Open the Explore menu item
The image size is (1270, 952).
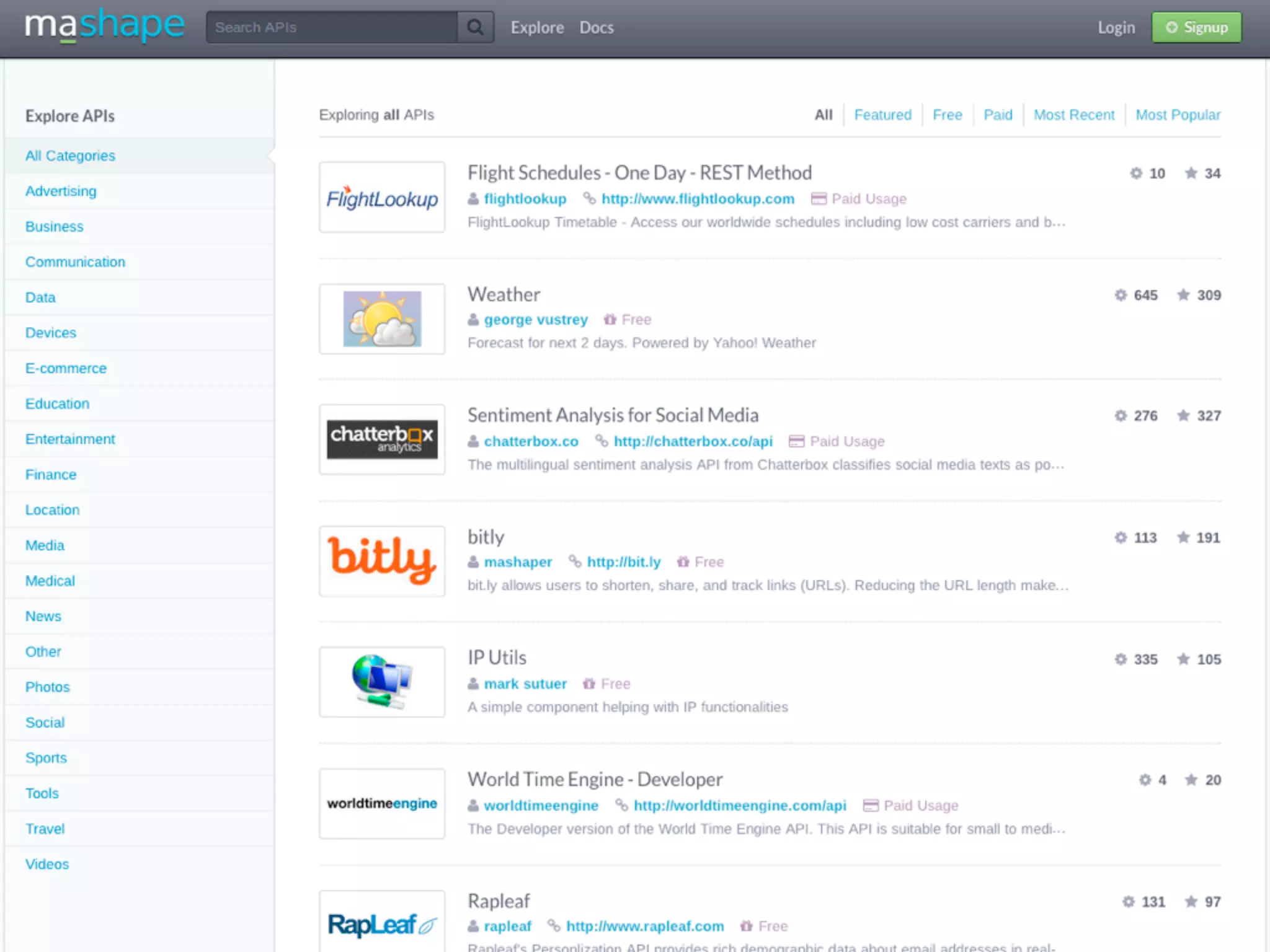pos(537,28)
